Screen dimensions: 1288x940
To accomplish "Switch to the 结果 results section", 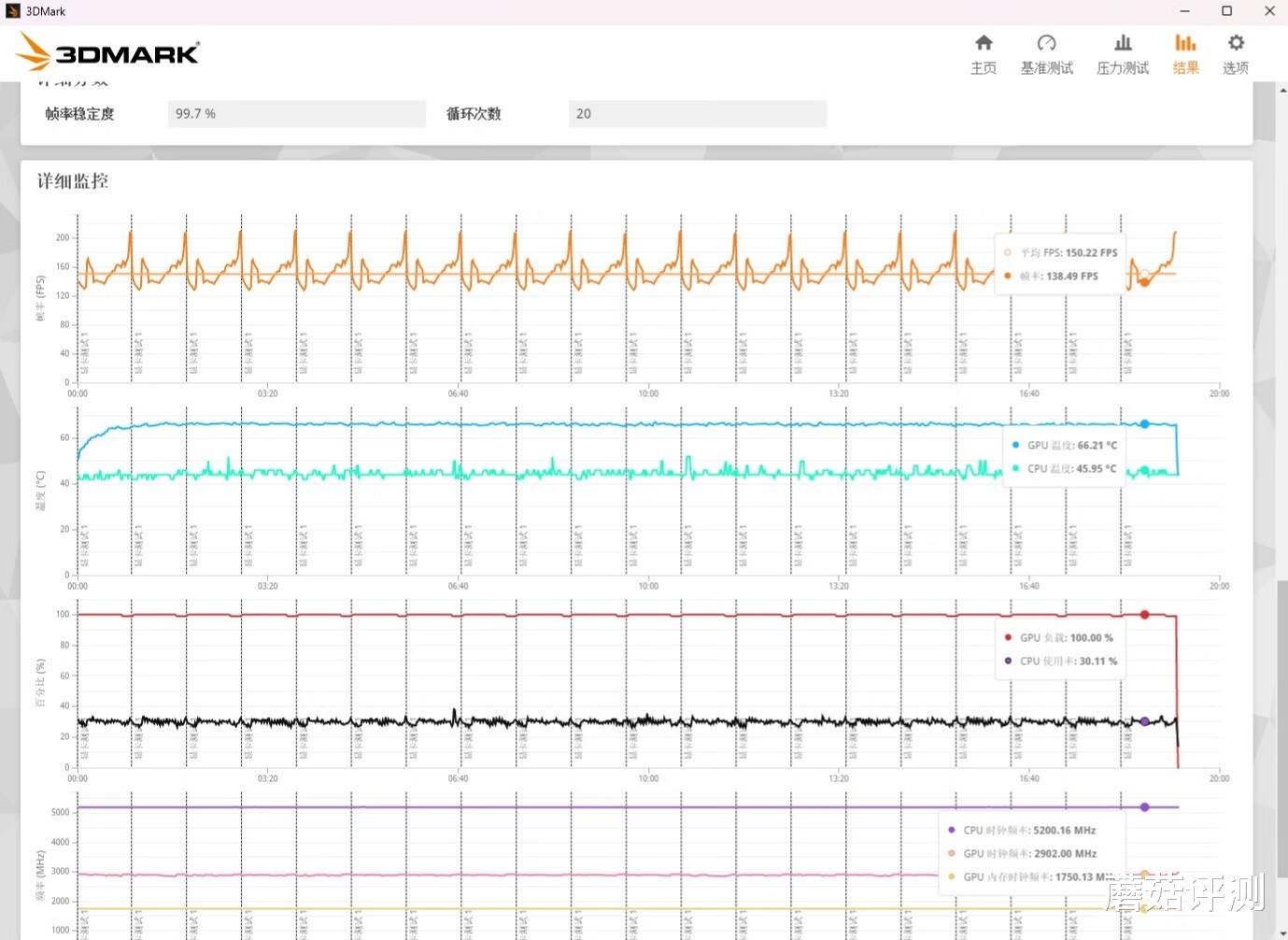I will (1185, 54).
